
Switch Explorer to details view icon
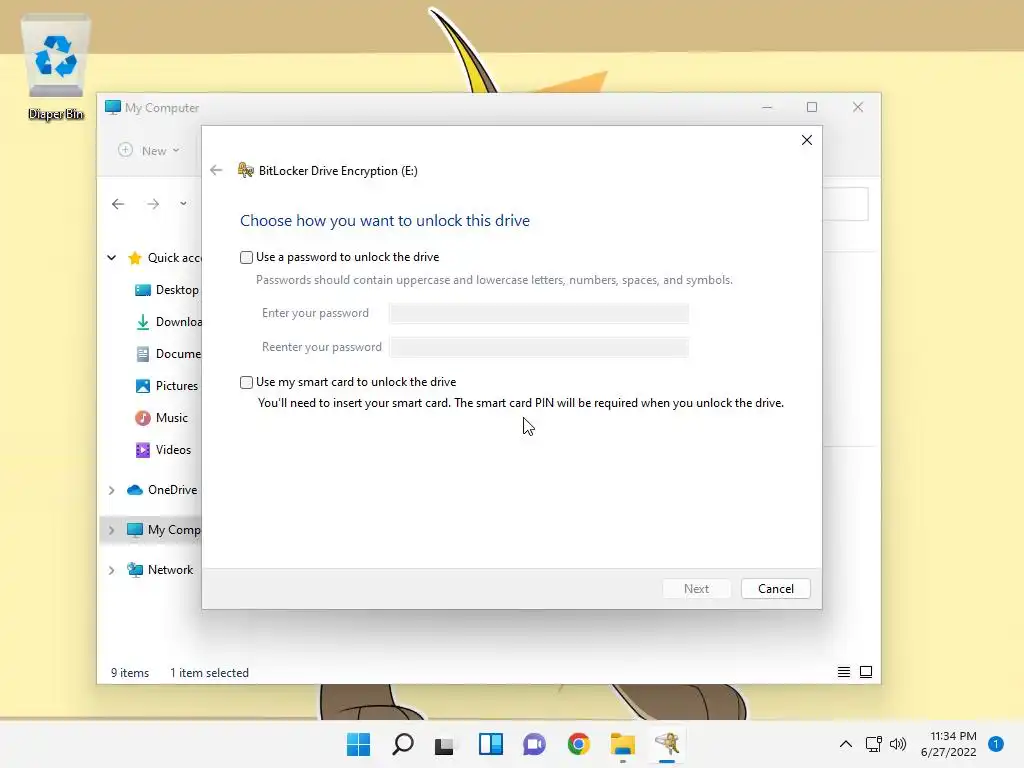844,672
